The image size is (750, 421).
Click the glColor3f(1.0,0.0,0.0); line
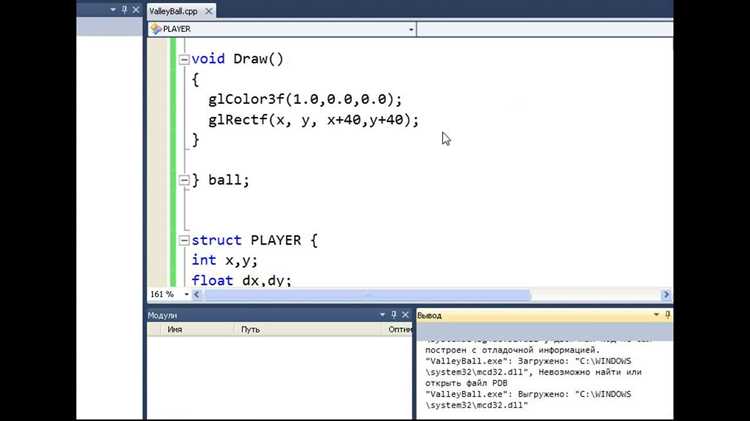(x=305, y=99)
